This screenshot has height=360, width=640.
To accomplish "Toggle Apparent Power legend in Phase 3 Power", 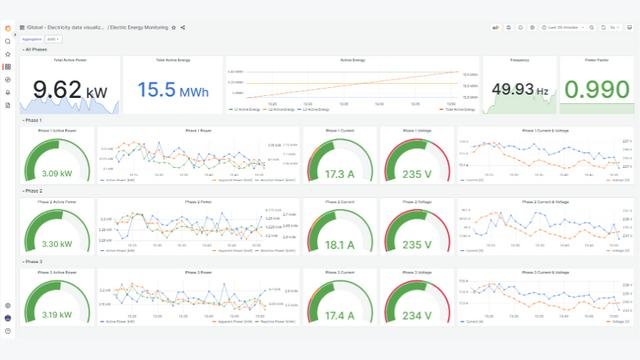I will click(x=232, y=322).
